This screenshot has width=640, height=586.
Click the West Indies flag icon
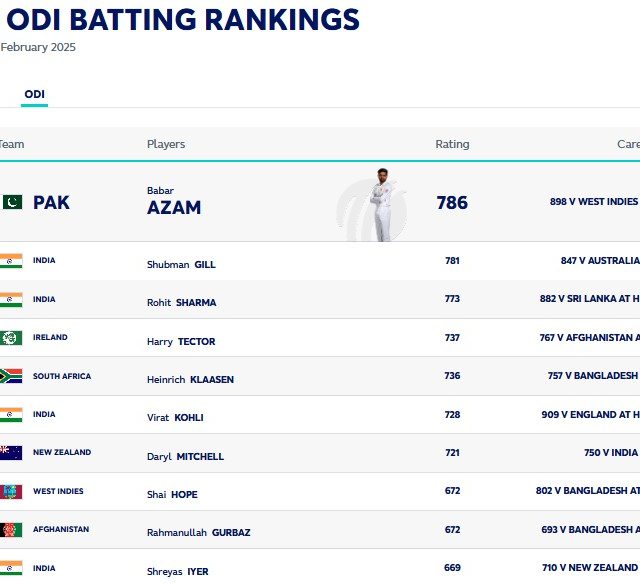tap(11, 491)
